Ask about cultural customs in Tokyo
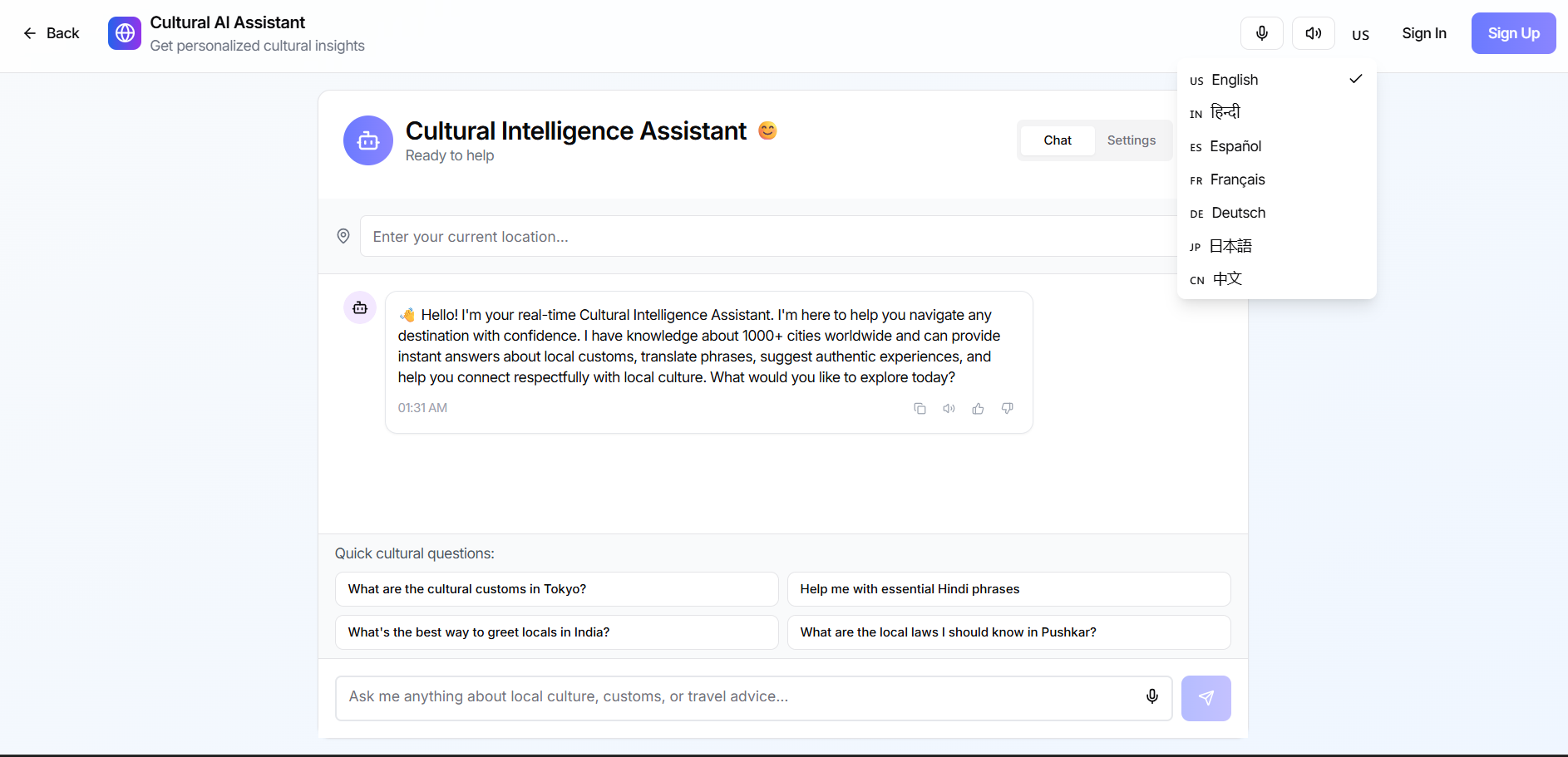The height and width of the screenshot is (757, 1568). tap(556, 589)
